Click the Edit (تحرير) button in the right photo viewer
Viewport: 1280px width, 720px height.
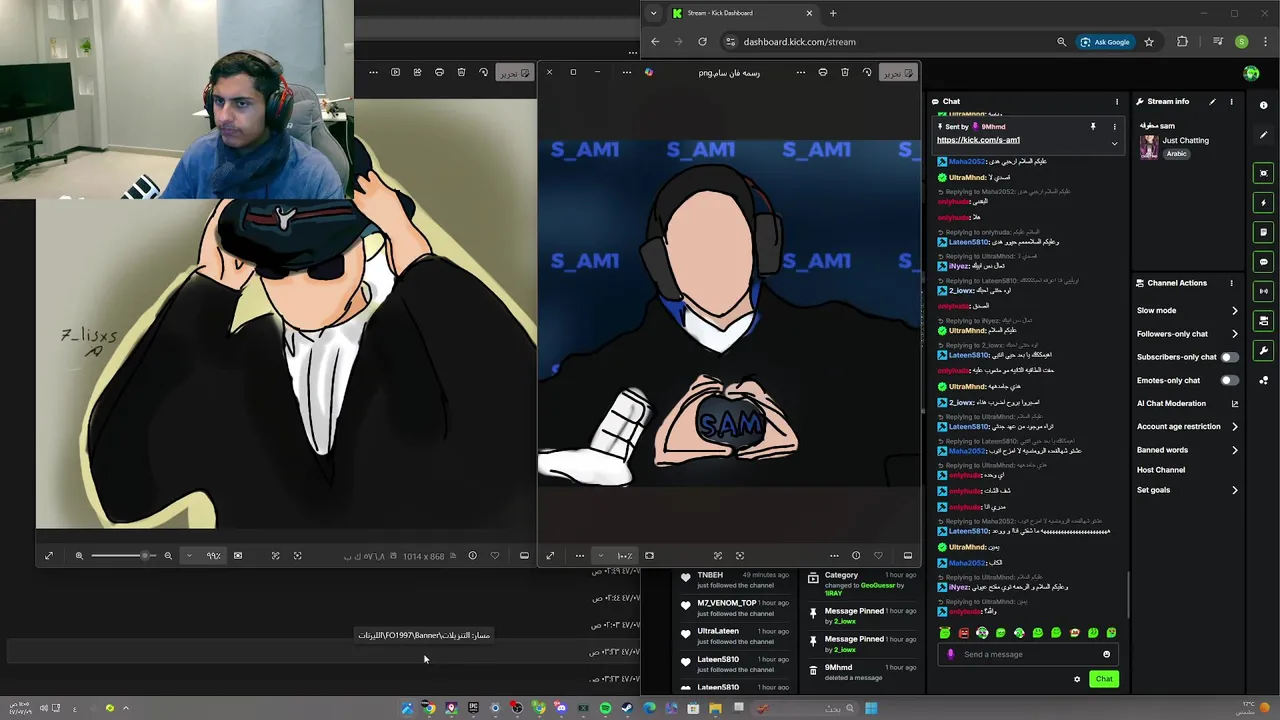tap(896, 72)
